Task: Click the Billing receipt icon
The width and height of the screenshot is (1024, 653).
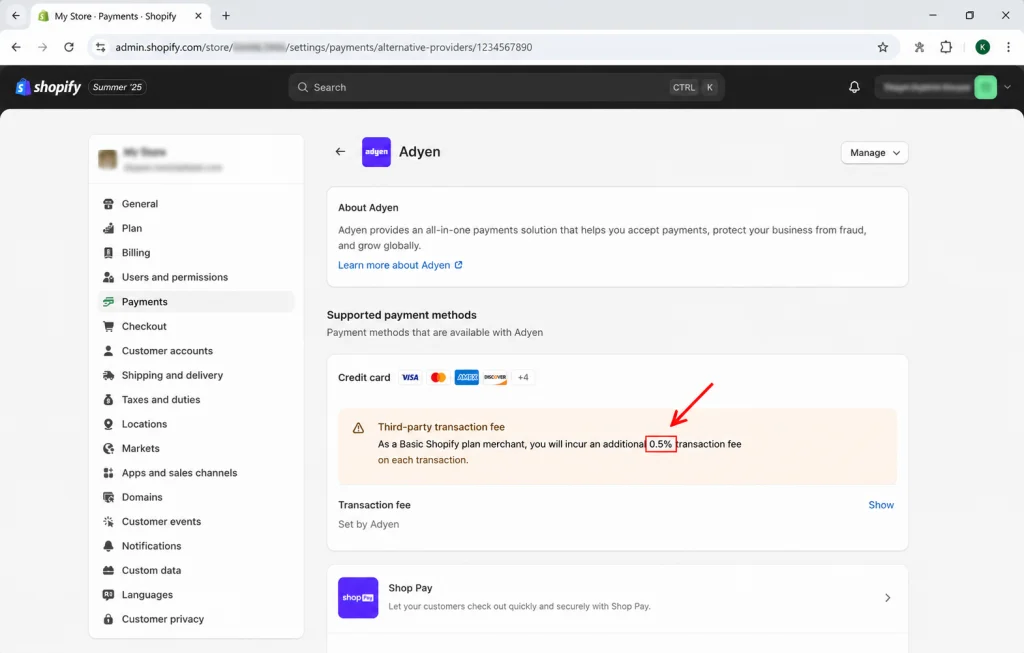Action: tap(108, 253)
